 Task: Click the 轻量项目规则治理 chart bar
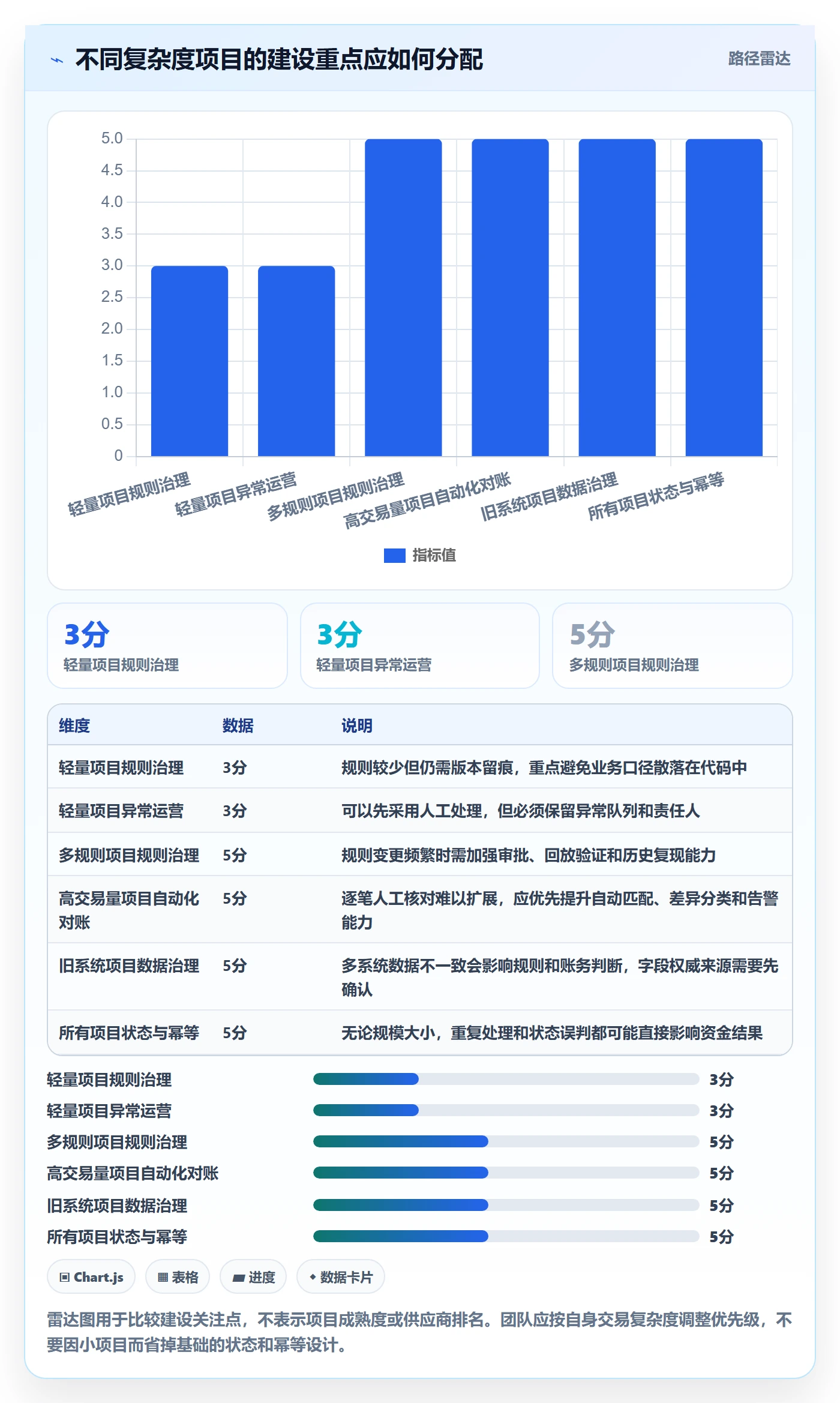pos(190,361)
